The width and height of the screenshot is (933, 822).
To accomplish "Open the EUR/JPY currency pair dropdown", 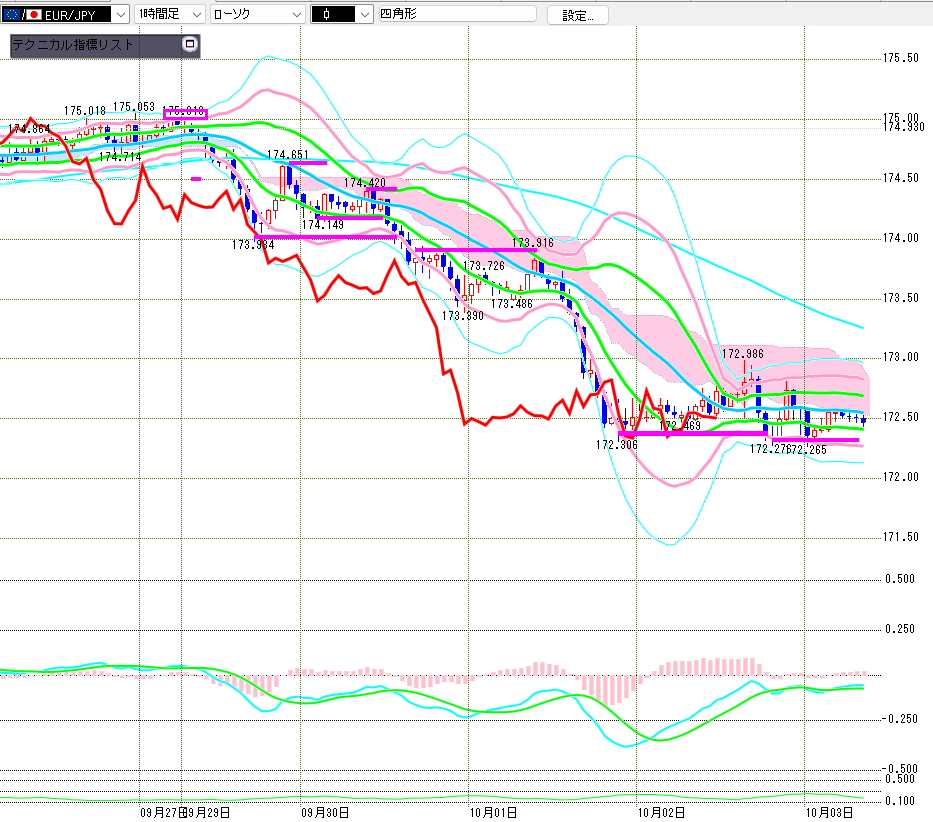I will 120,15.
